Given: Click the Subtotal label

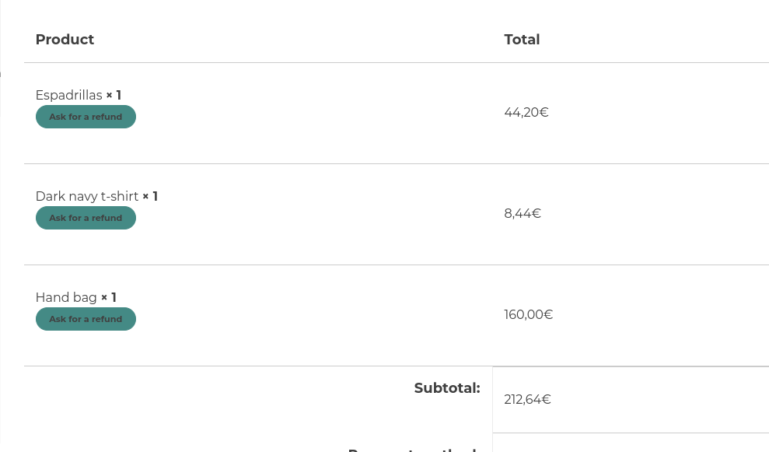Looking at the screenshot, I should point(447,387).
